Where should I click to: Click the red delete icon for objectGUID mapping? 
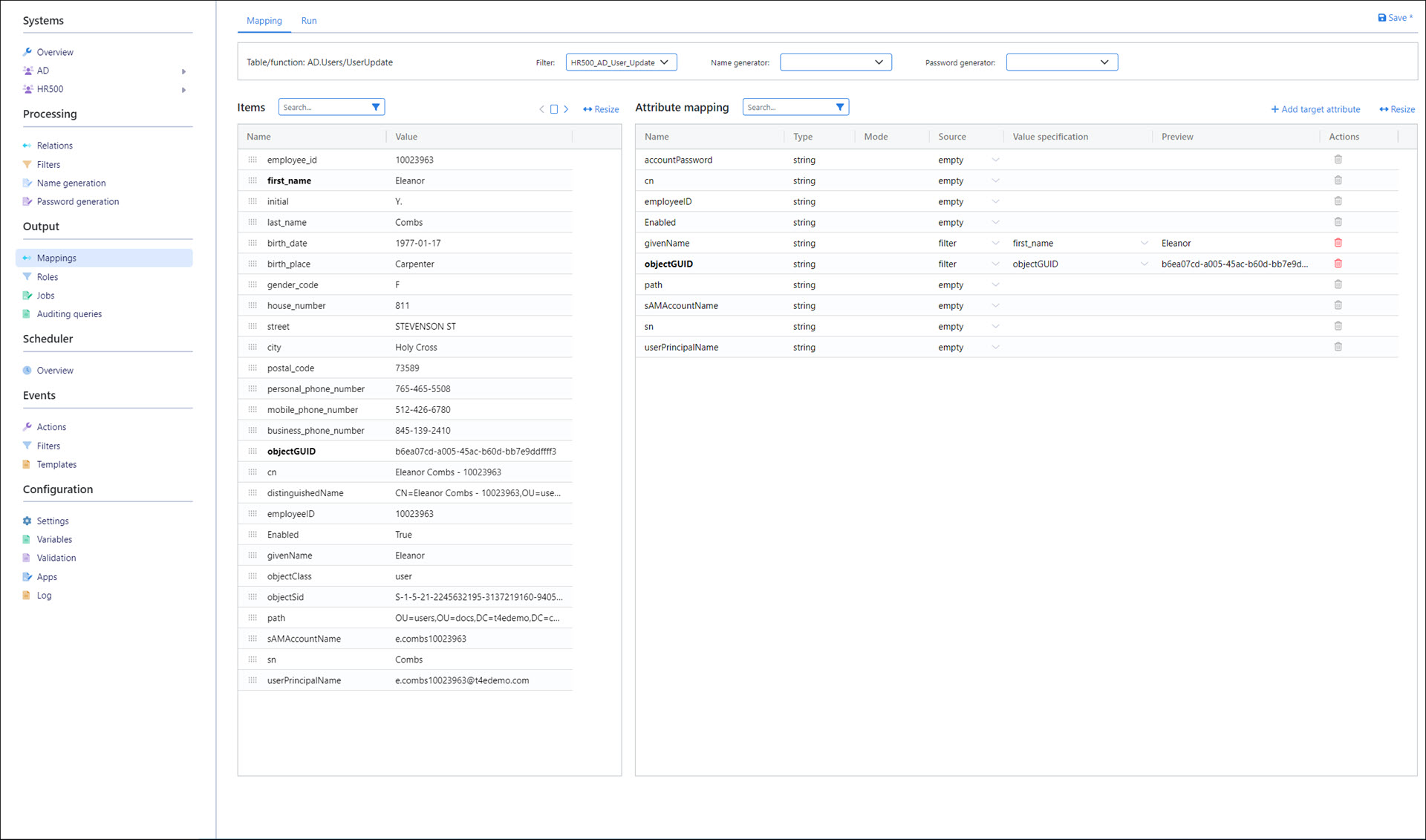click(1338, 264)
